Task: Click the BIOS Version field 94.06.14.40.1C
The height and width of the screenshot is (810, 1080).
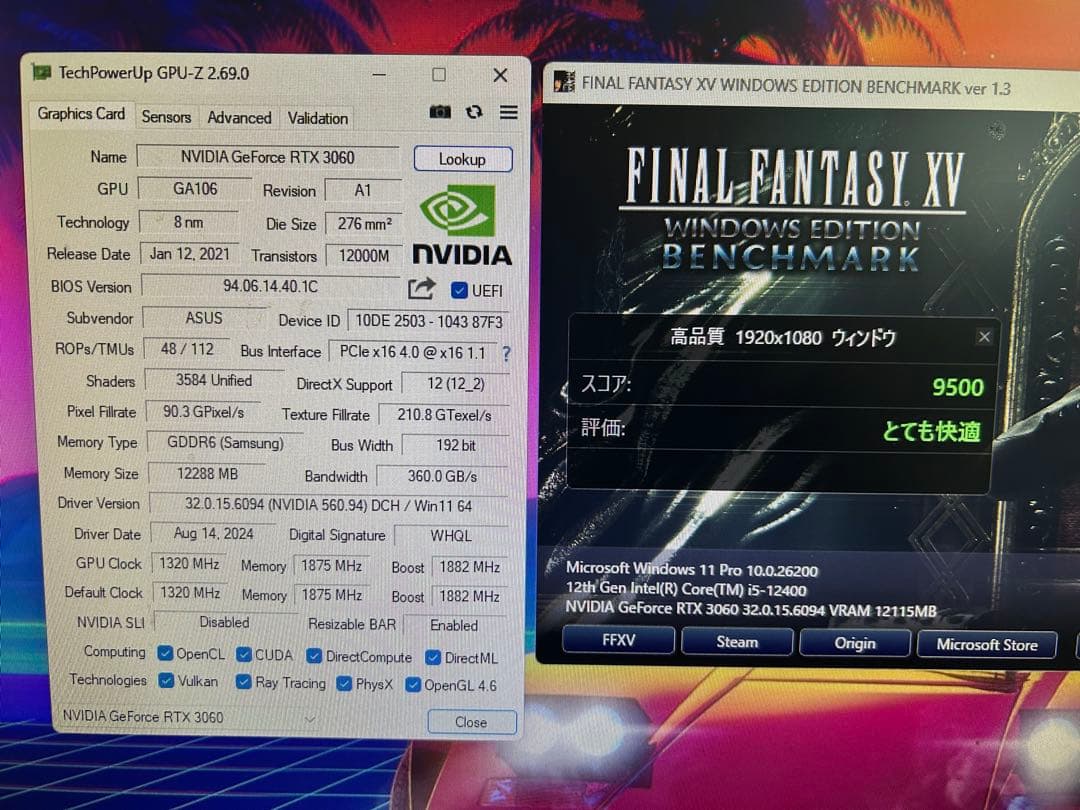Action: point(271,287)
